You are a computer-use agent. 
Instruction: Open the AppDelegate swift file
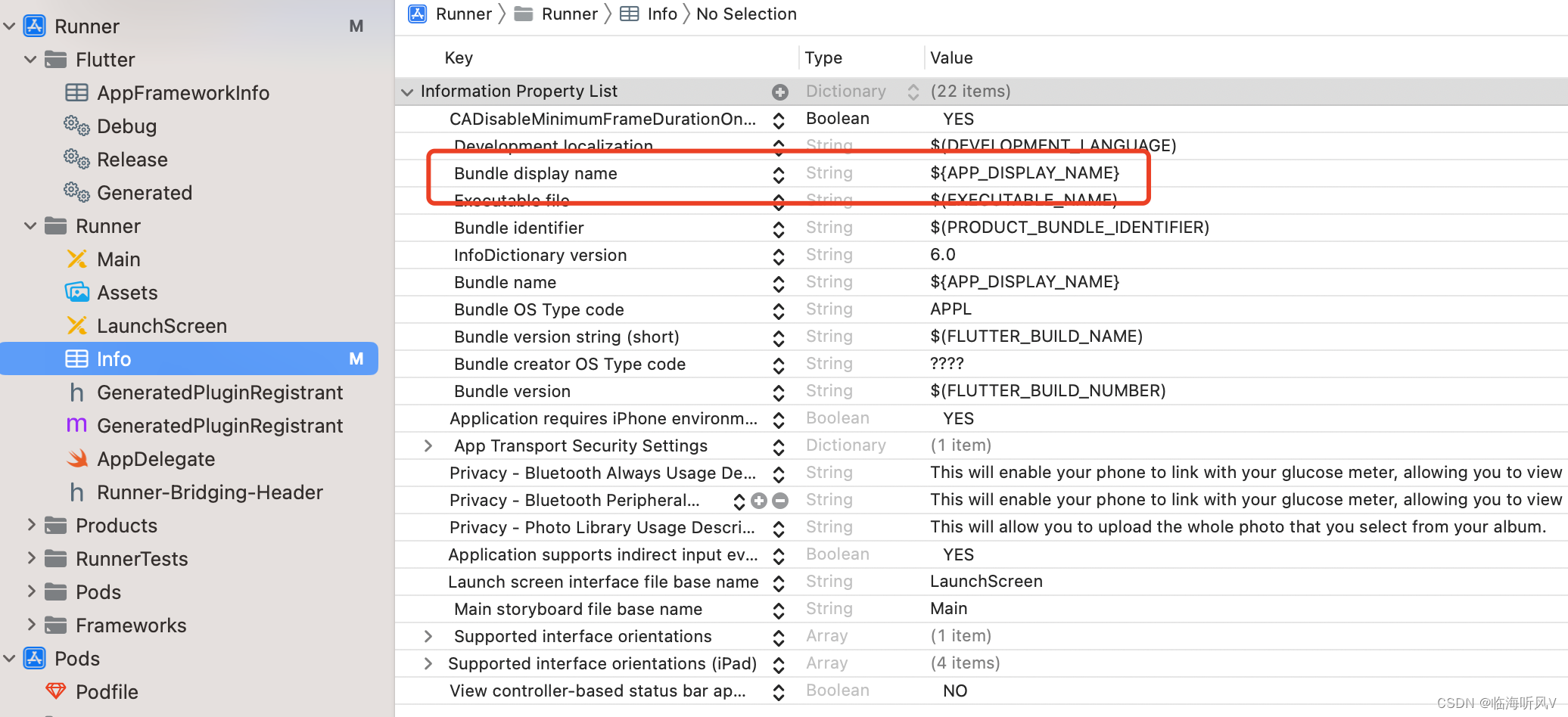click(156, 459)
